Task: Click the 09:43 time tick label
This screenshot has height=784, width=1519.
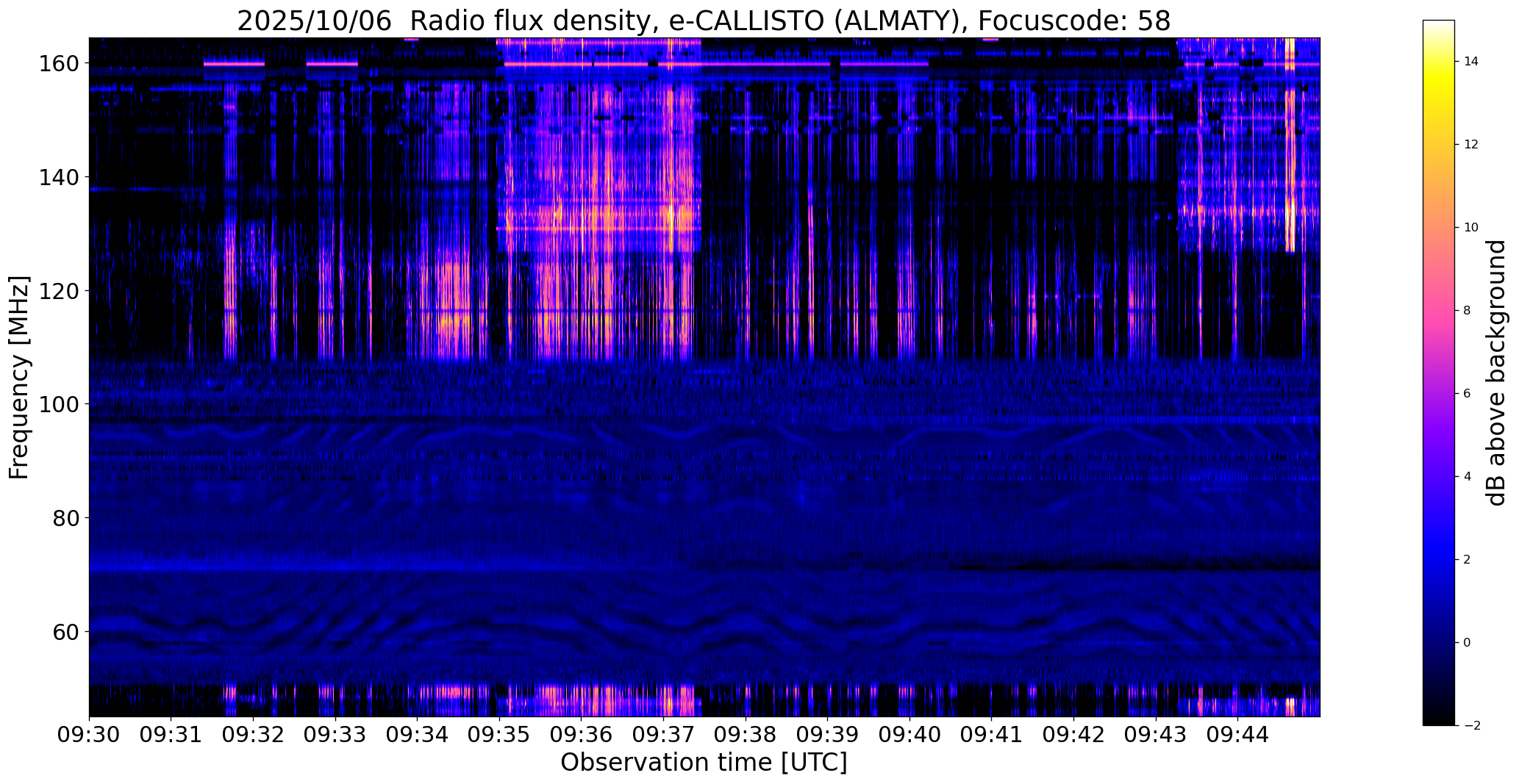Action: click(1155, 735)
